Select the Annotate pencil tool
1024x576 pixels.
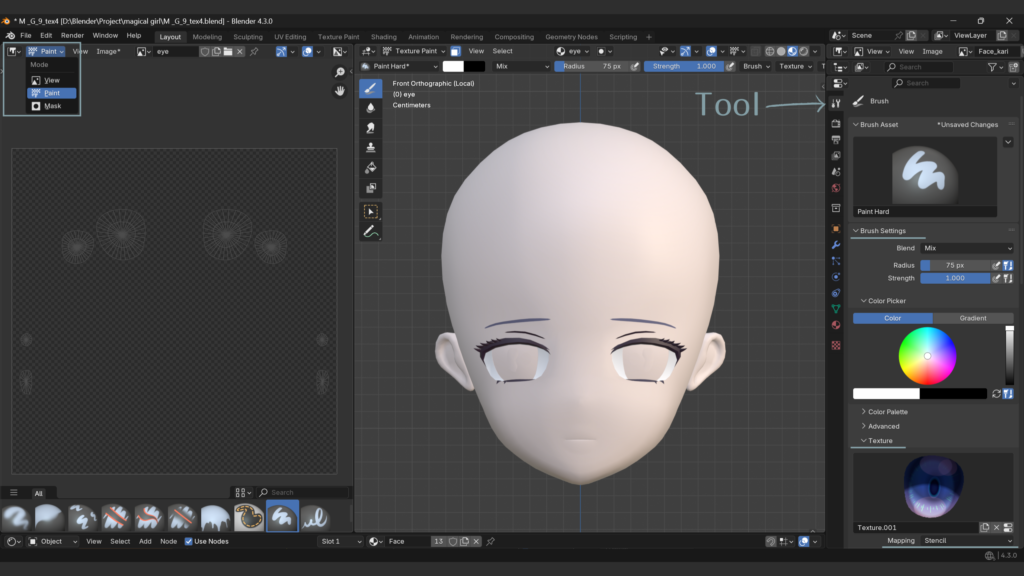[x=370, y=232]
